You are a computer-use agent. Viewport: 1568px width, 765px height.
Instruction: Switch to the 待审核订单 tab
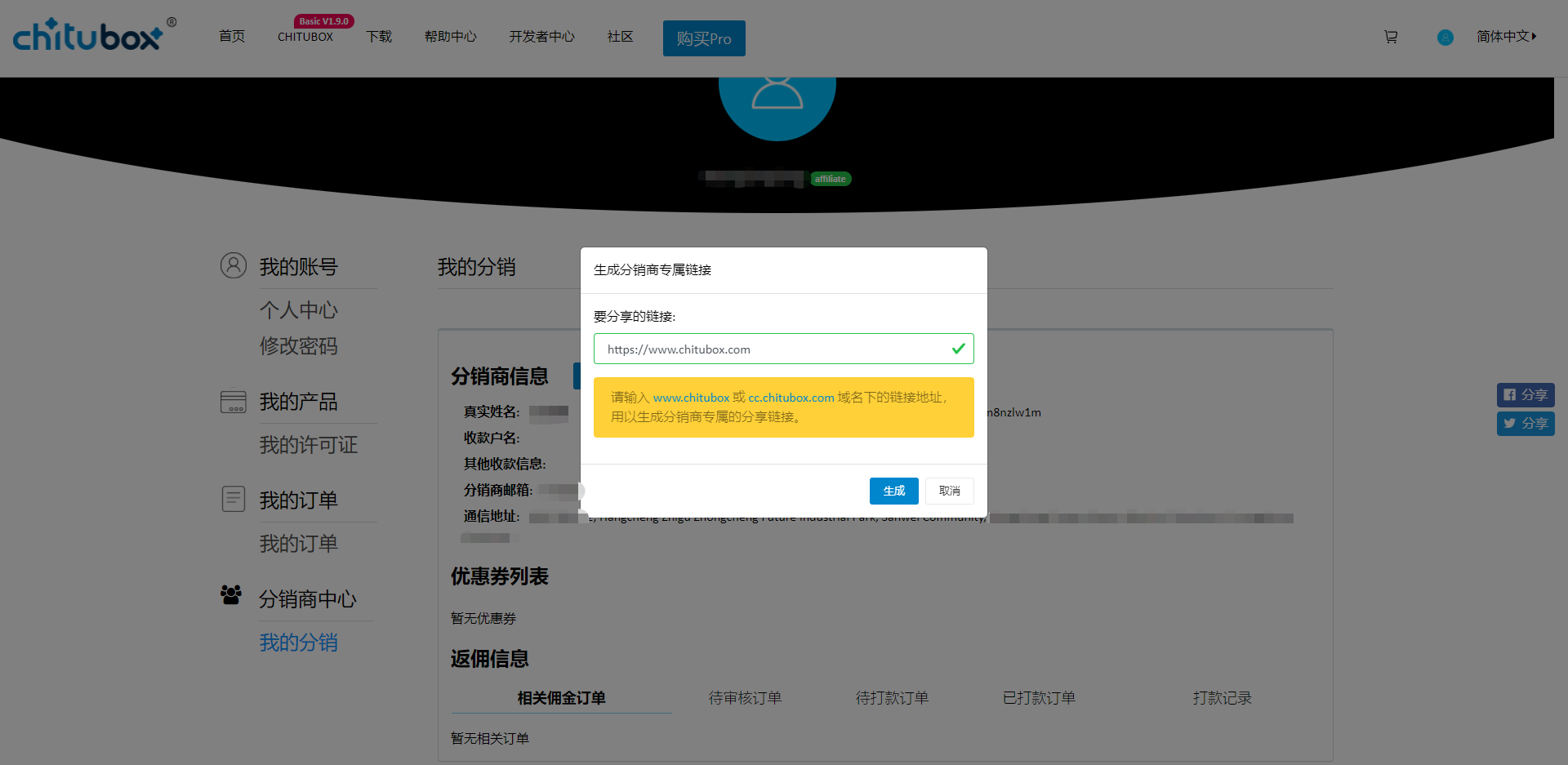[746, 698]
